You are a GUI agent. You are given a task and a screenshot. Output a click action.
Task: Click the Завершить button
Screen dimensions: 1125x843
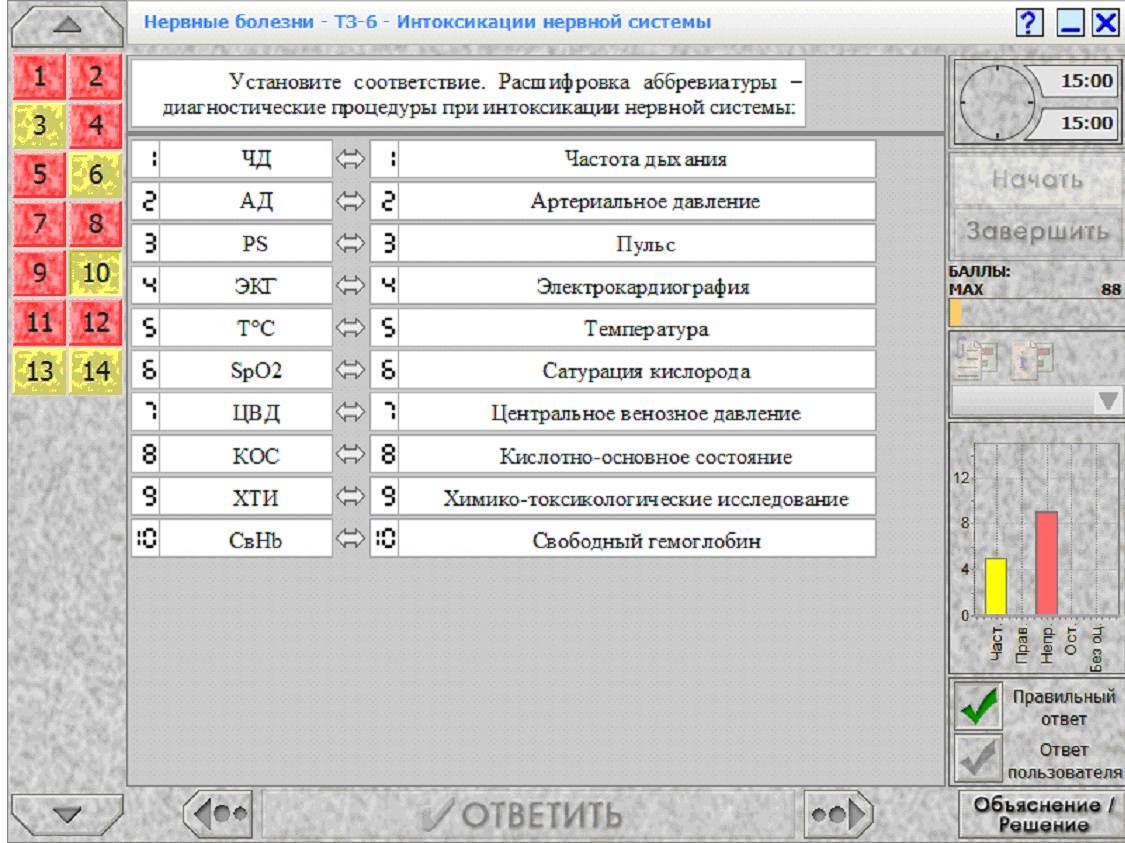pyautogui.click(x=1037, y=232)
